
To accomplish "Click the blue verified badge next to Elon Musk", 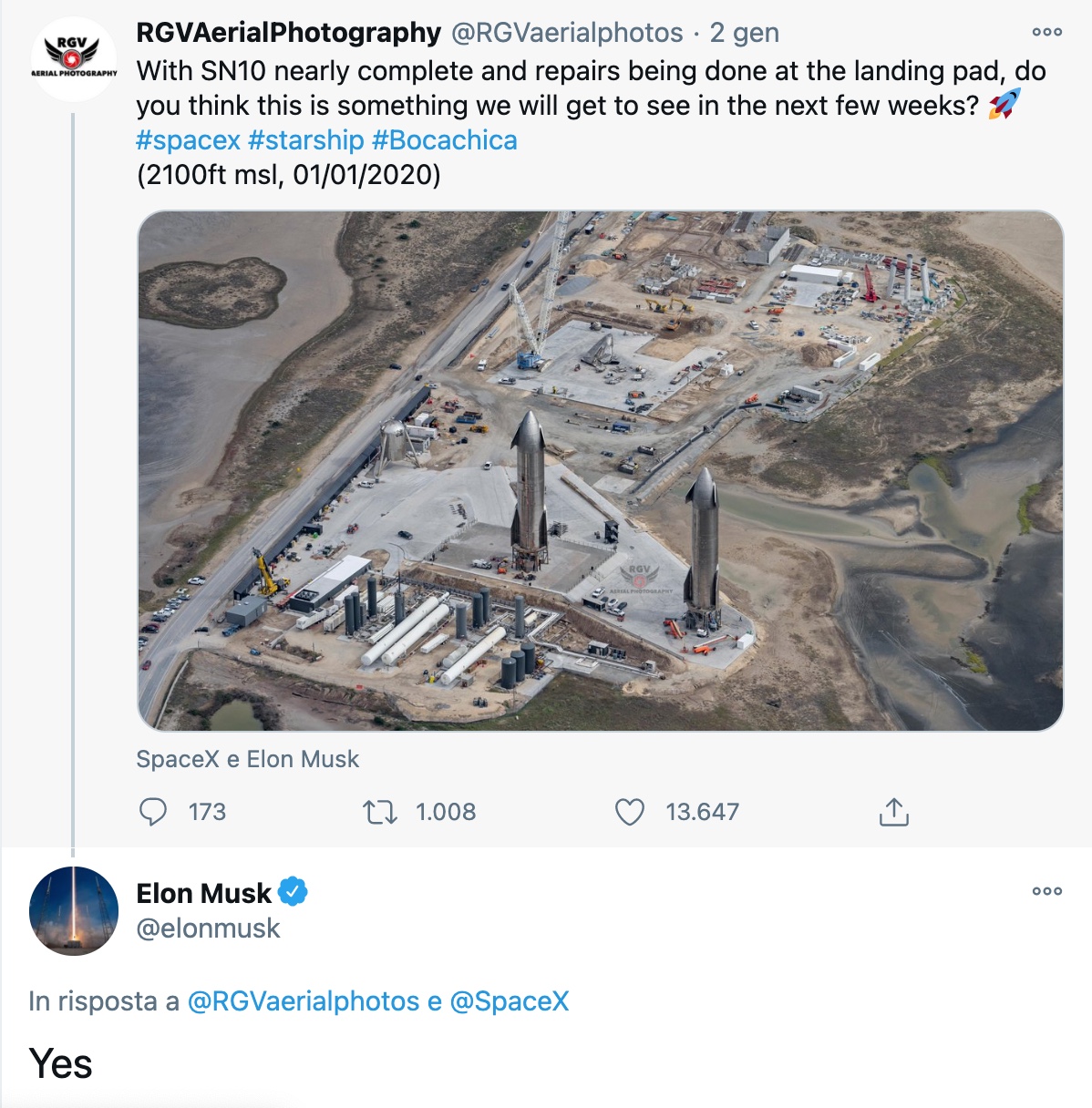I will coord(293,892).
